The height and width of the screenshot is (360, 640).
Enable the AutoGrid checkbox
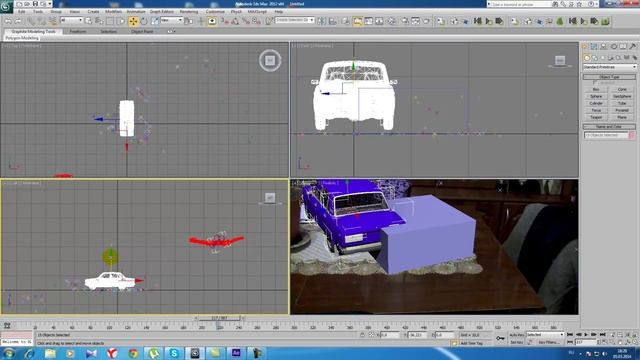[594, 82]
